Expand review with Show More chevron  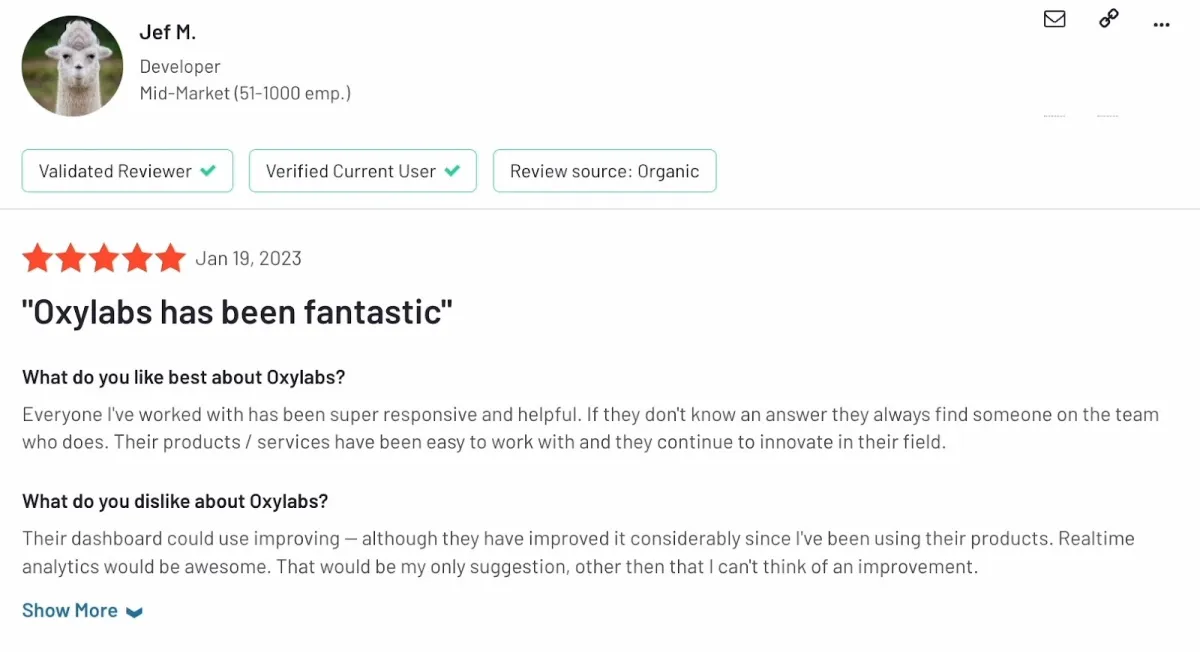click(x=135, y=612)
